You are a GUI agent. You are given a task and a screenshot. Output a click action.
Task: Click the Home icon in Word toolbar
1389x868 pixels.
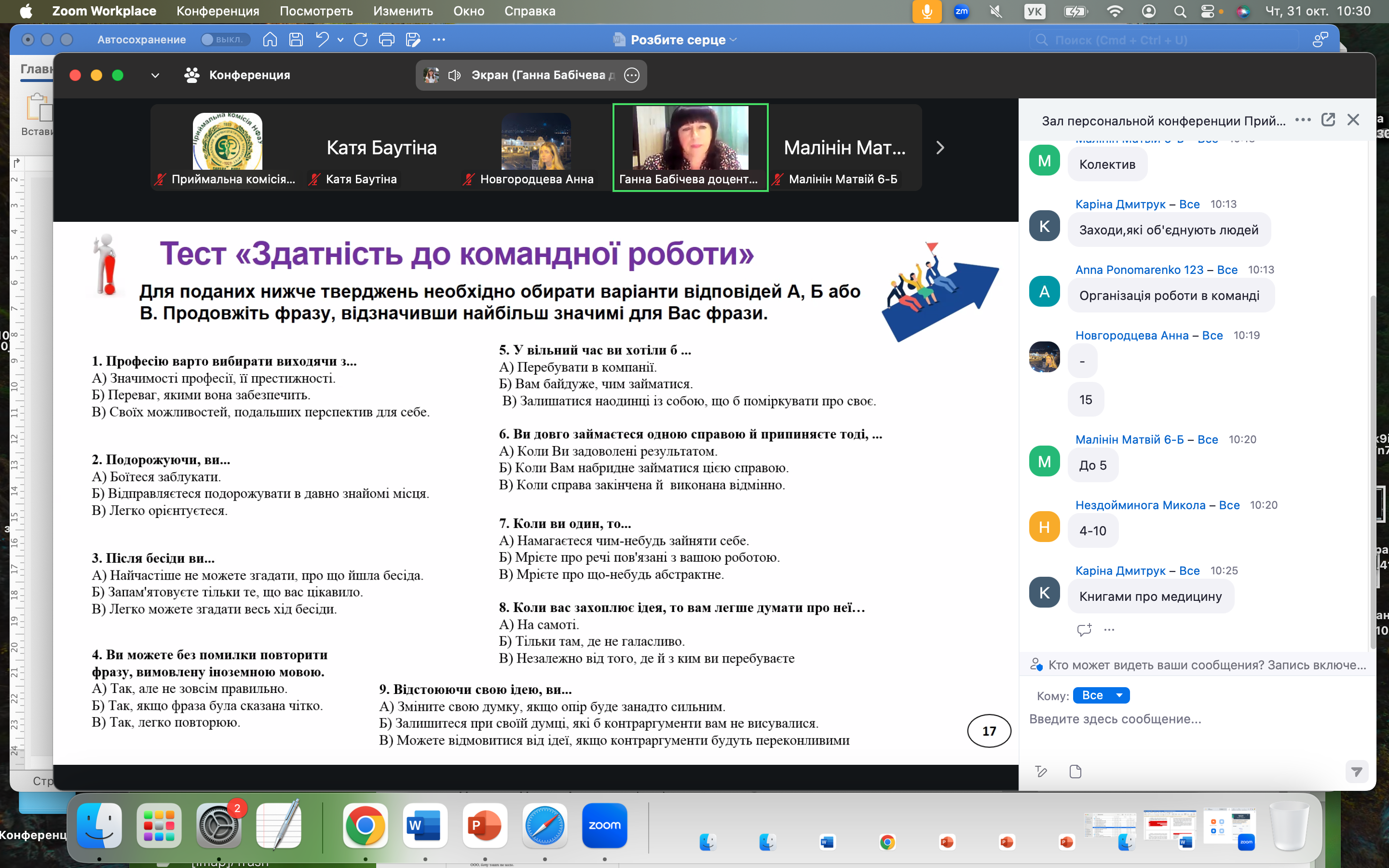pyautogui.click(x=270, y=40)
